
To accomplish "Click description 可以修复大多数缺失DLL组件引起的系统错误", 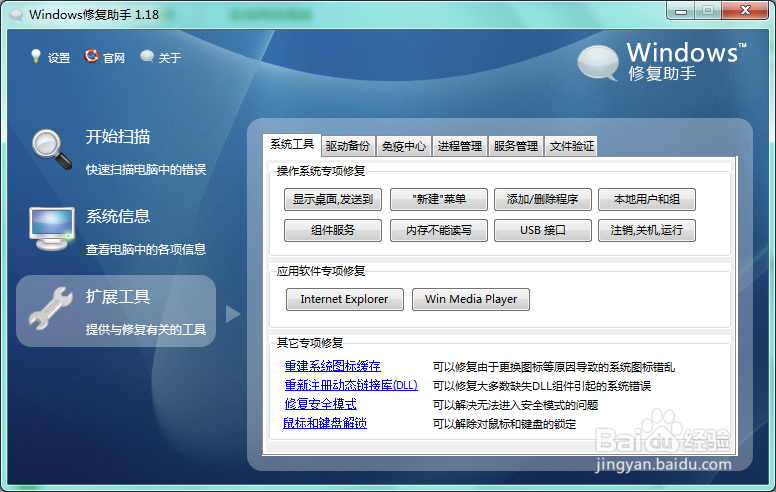I will click(x=542, y=386).
